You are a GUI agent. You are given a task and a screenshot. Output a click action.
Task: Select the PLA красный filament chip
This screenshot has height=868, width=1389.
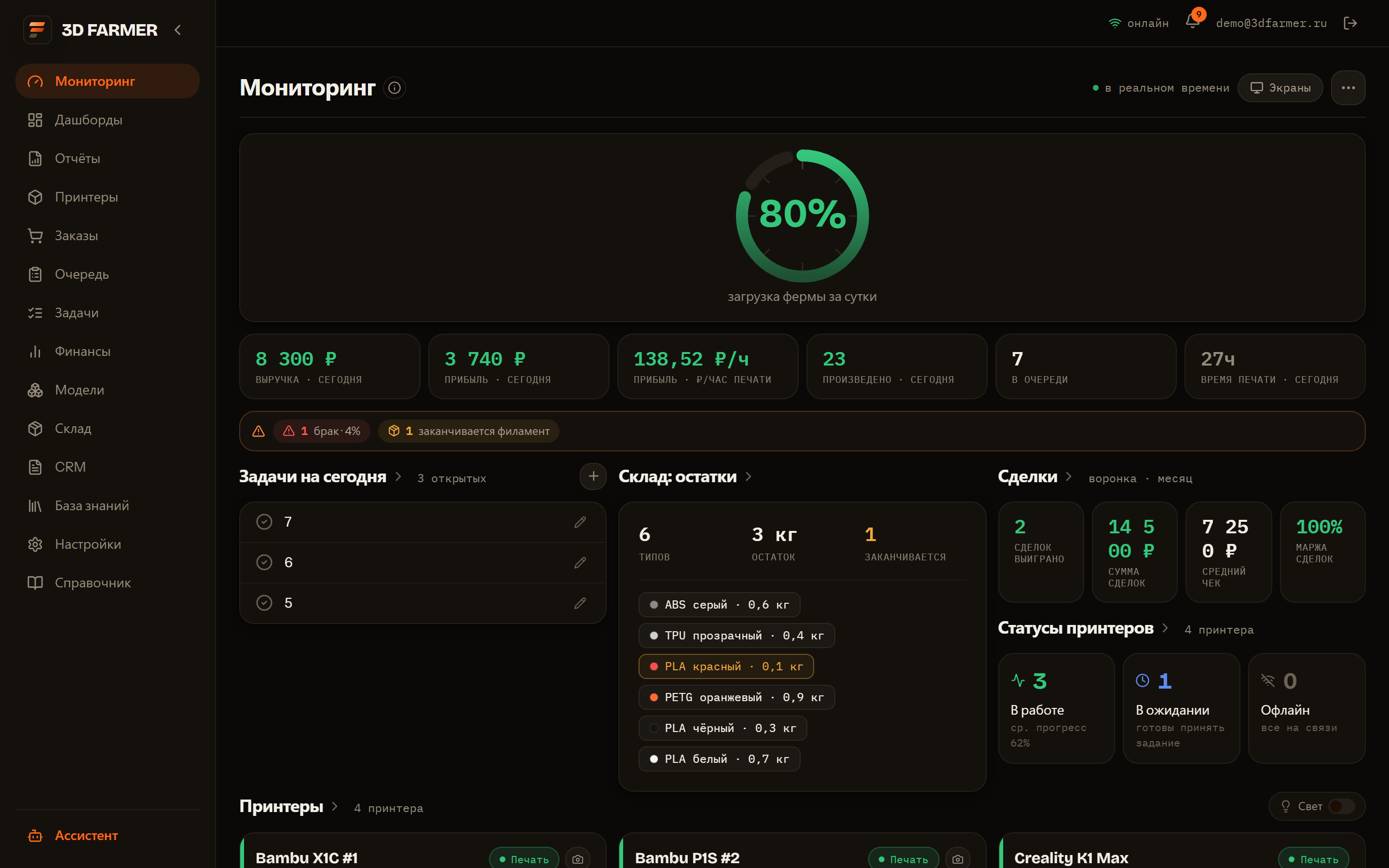pyautogui.click(x=726, y=666)
